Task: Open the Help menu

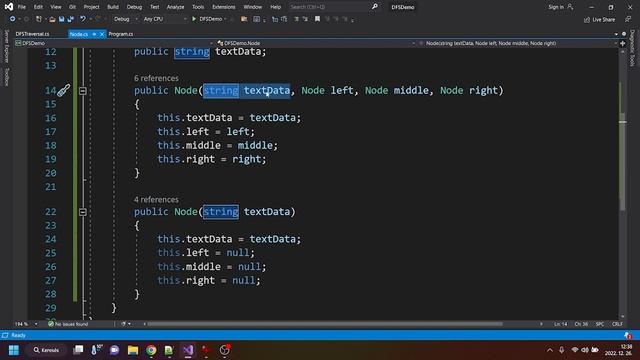Action: click(276, 7)
